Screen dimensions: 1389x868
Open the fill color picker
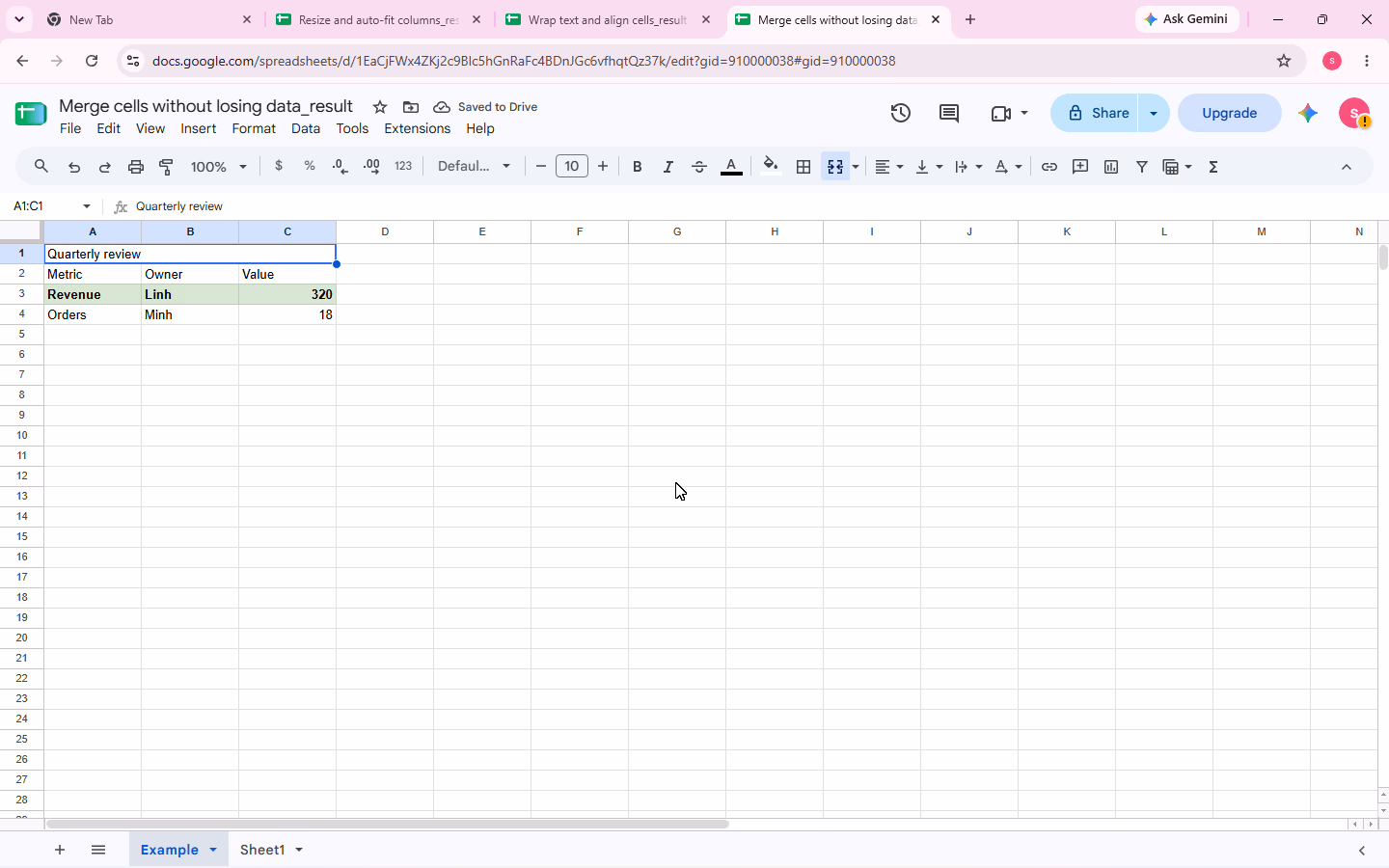click(x=770, y=167)
